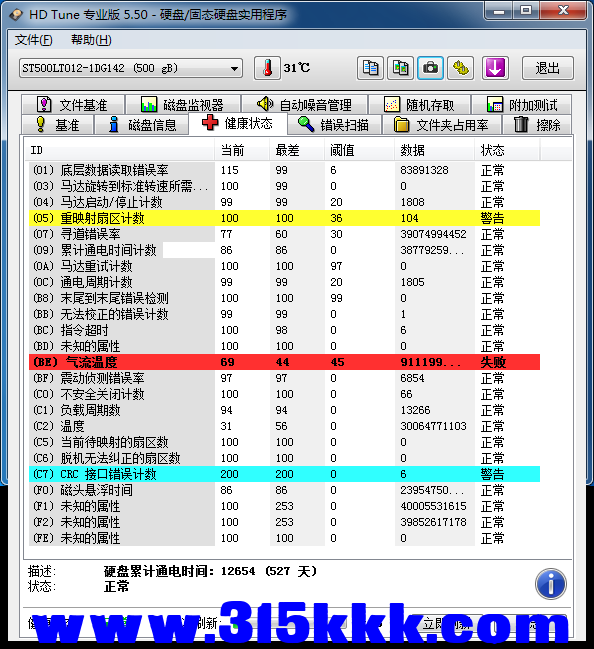Viewport: 594px width, 649px height.
Task: Click the 最差 column header
Action: click(x=297, y=150)
